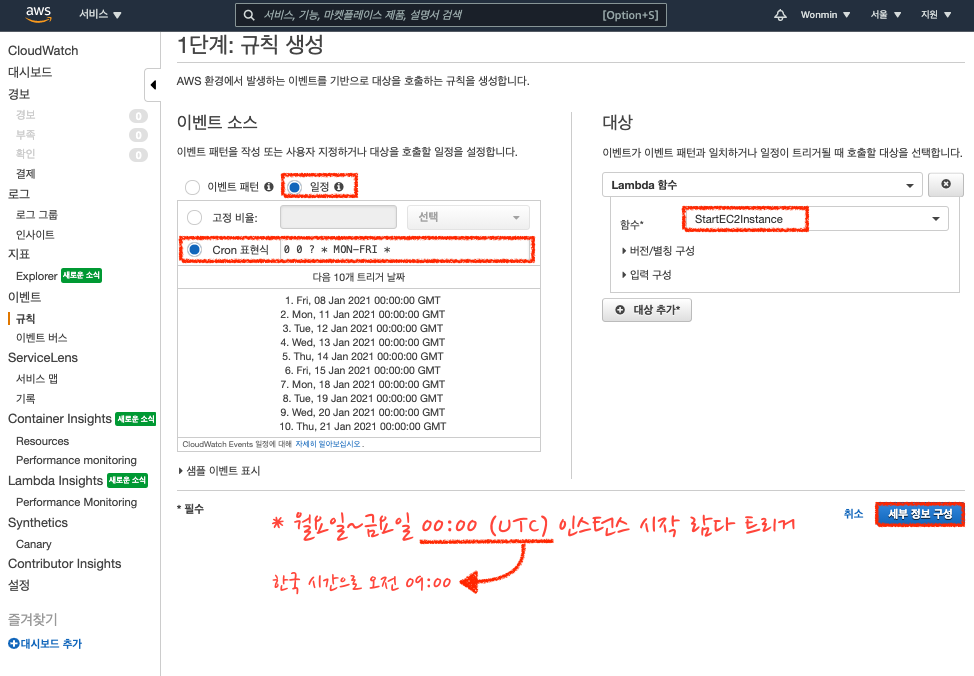Open Lambda Insights in the sidebar
Viewport: 974px width, 676px height.
coord(55,481)
